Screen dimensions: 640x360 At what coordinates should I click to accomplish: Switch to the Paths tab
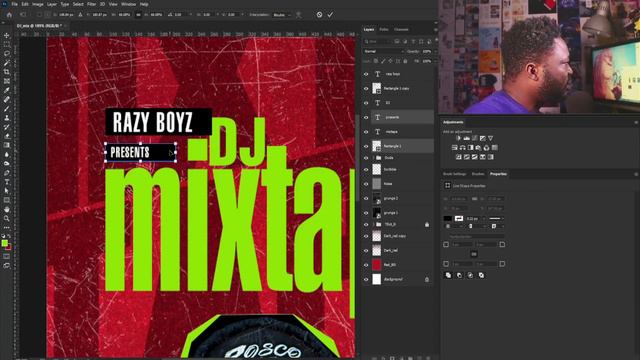coord(384,29)
